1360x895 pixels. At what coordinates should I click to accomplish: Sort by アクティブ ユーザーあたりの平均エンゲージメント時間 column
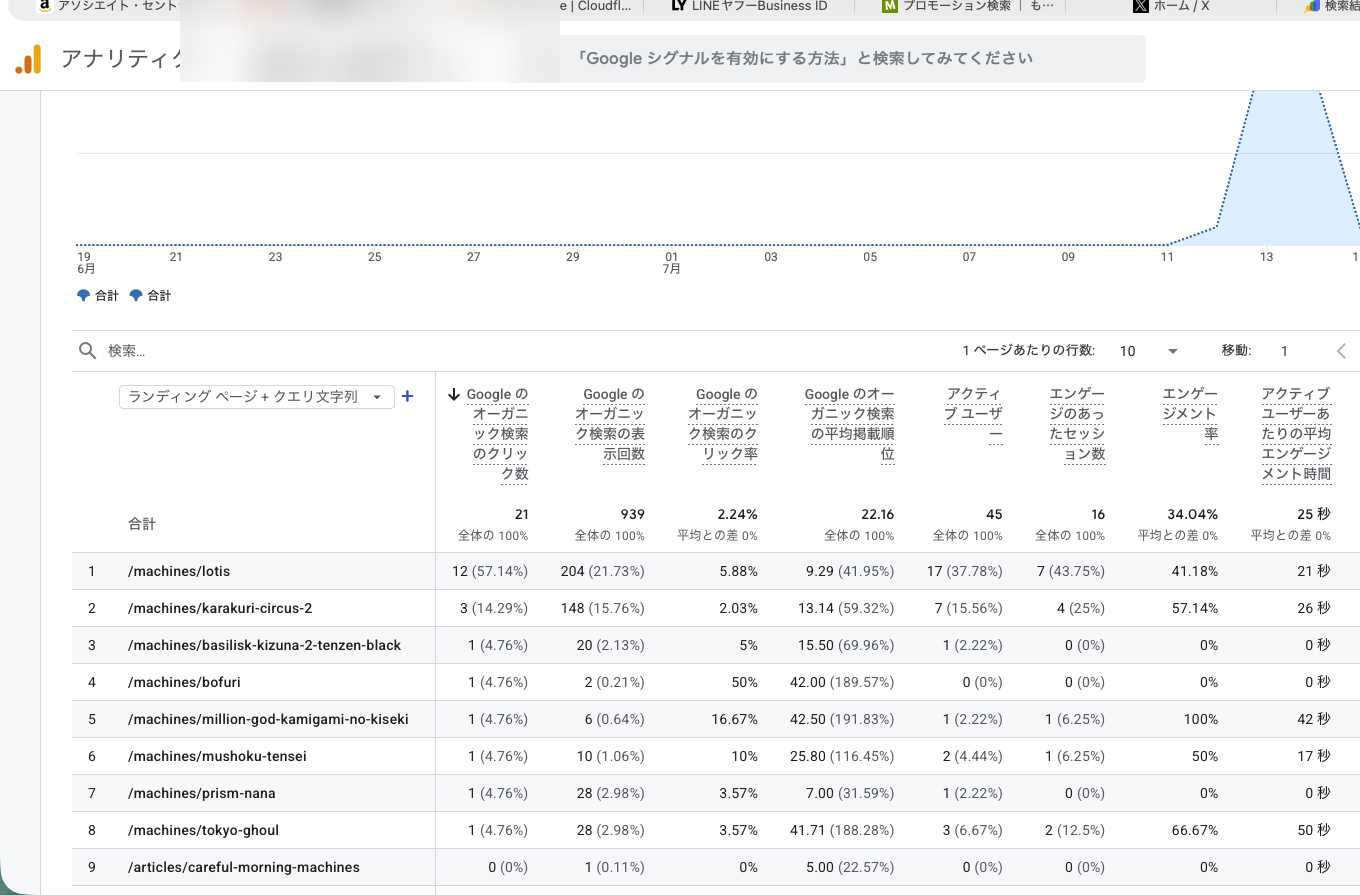point(1296,434)
